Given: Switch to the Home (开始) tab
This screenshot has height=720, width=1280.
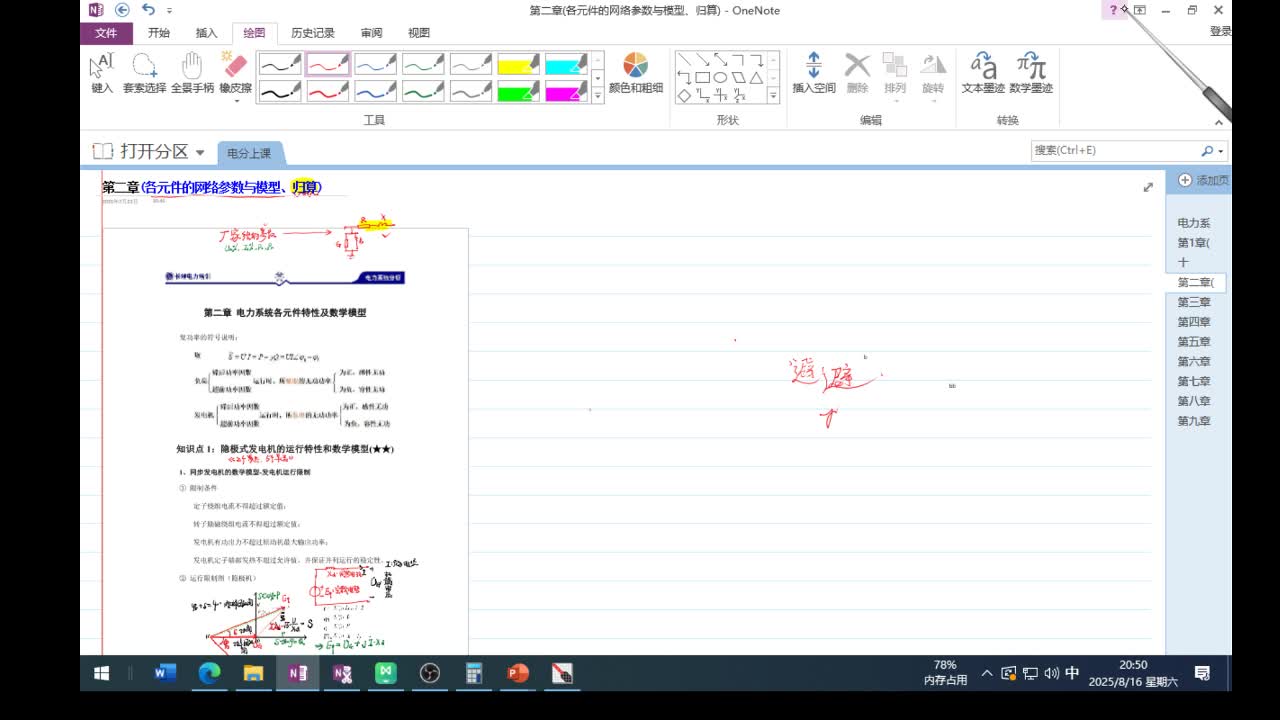Looking at the screenshot, I should tap(159, 32).
